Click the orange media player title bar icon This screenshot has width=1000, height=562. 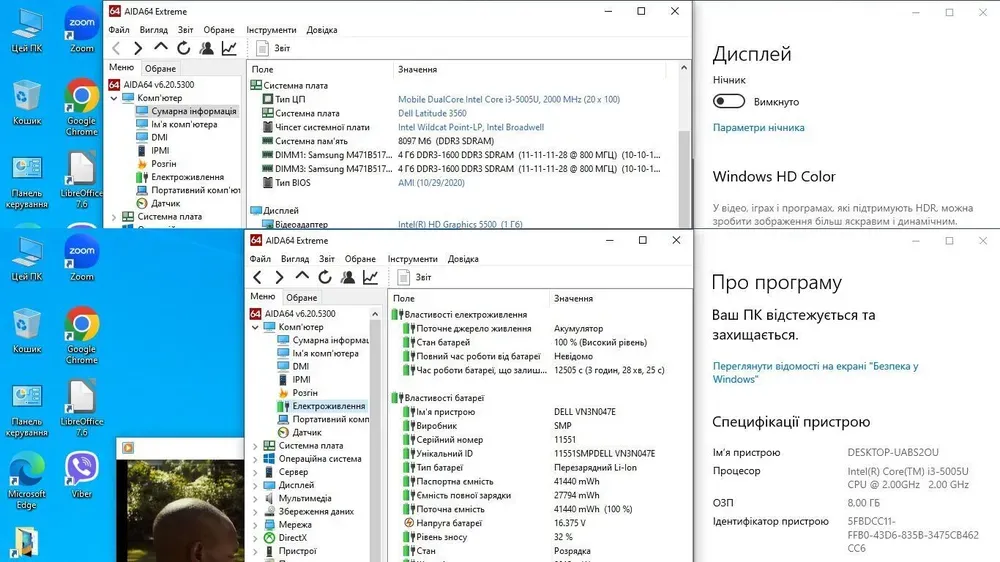click(x=128, y=447)
